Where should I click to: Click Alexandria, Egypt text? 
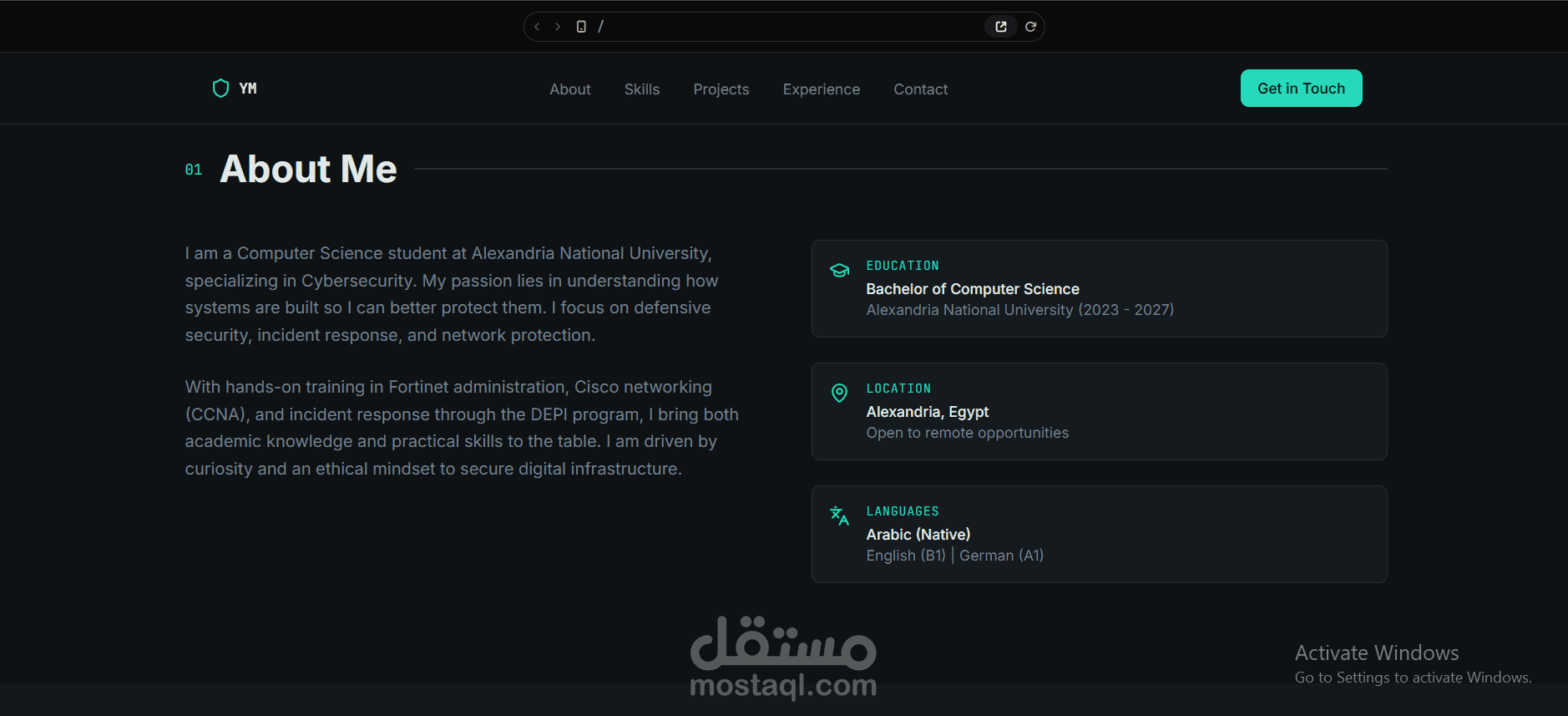tap(928, 412)
